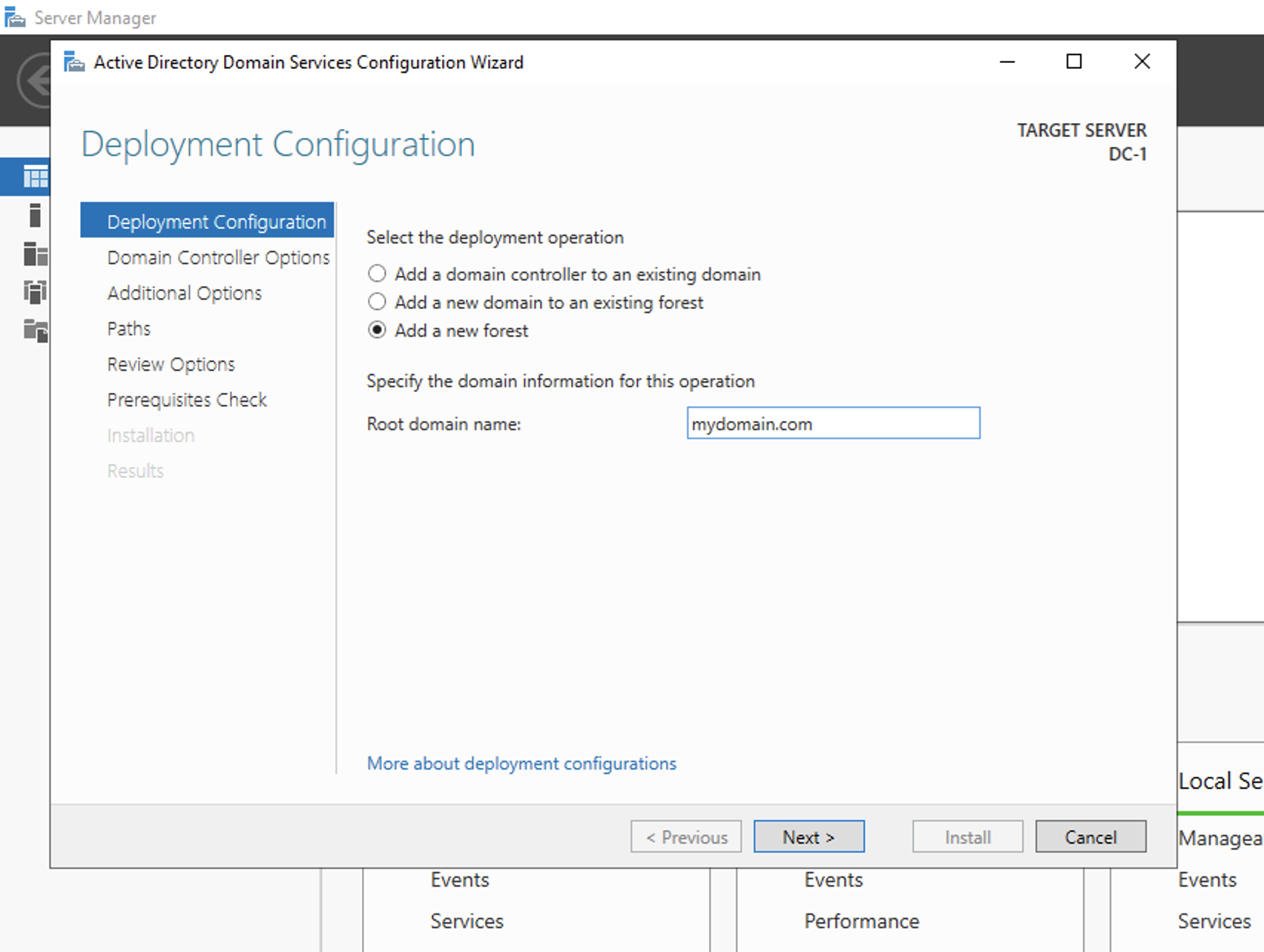Select the AD DS role icon in Server Manager sidebar
The width and height of the screenshot is (1264, 952).
[35, 291]
